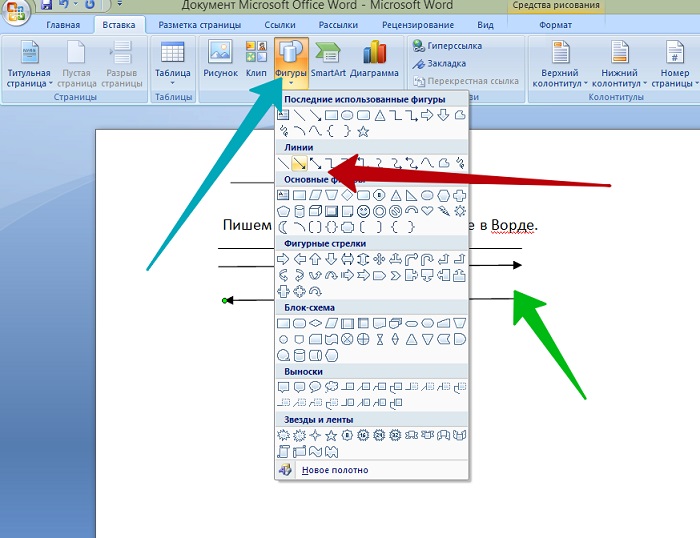Select the smiley face basic shape
This screenshot has height=538, width=700.
[x=363, y=211]
